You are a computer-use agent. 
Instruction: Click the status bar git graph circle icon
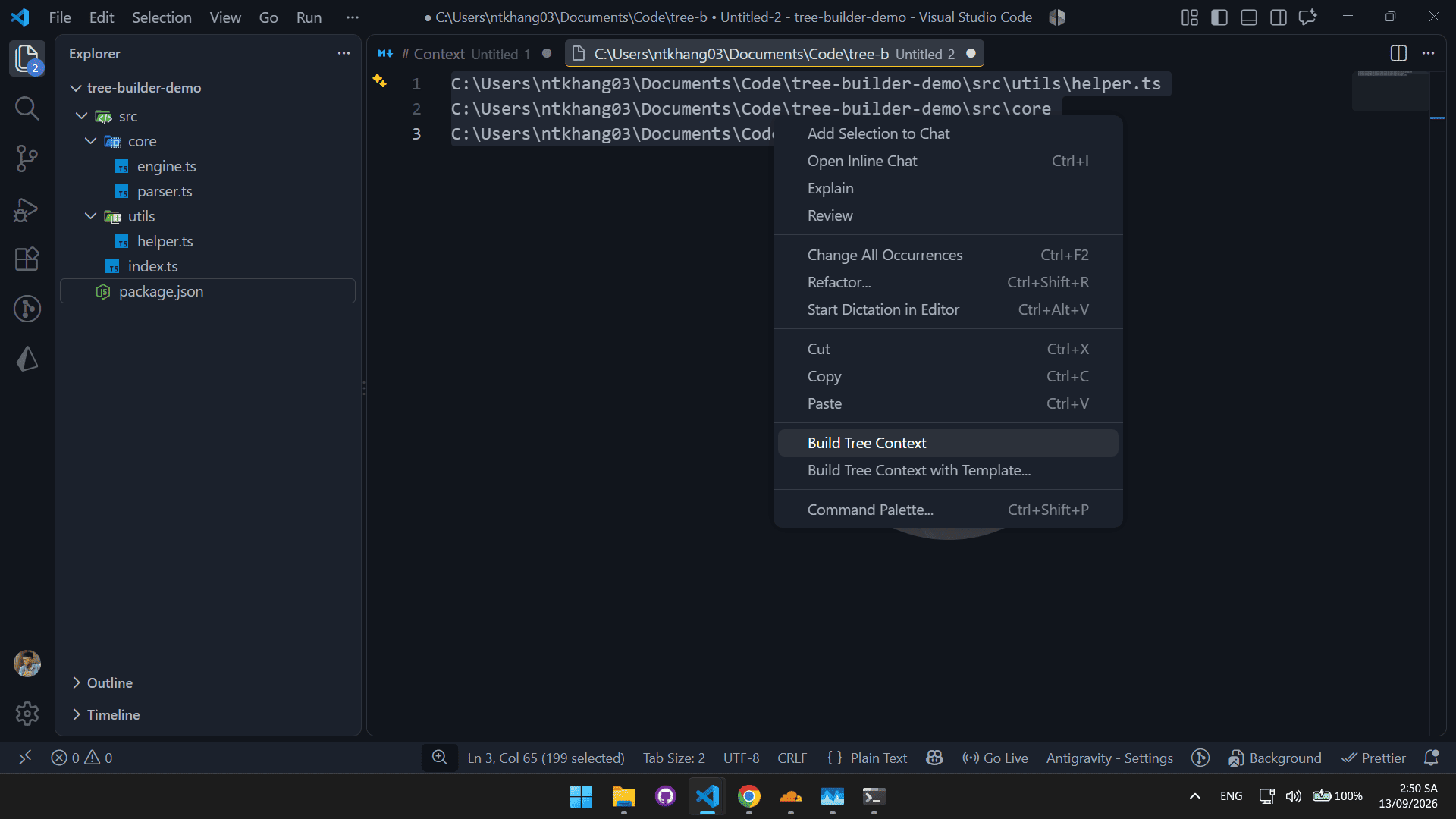[1200, 758]
